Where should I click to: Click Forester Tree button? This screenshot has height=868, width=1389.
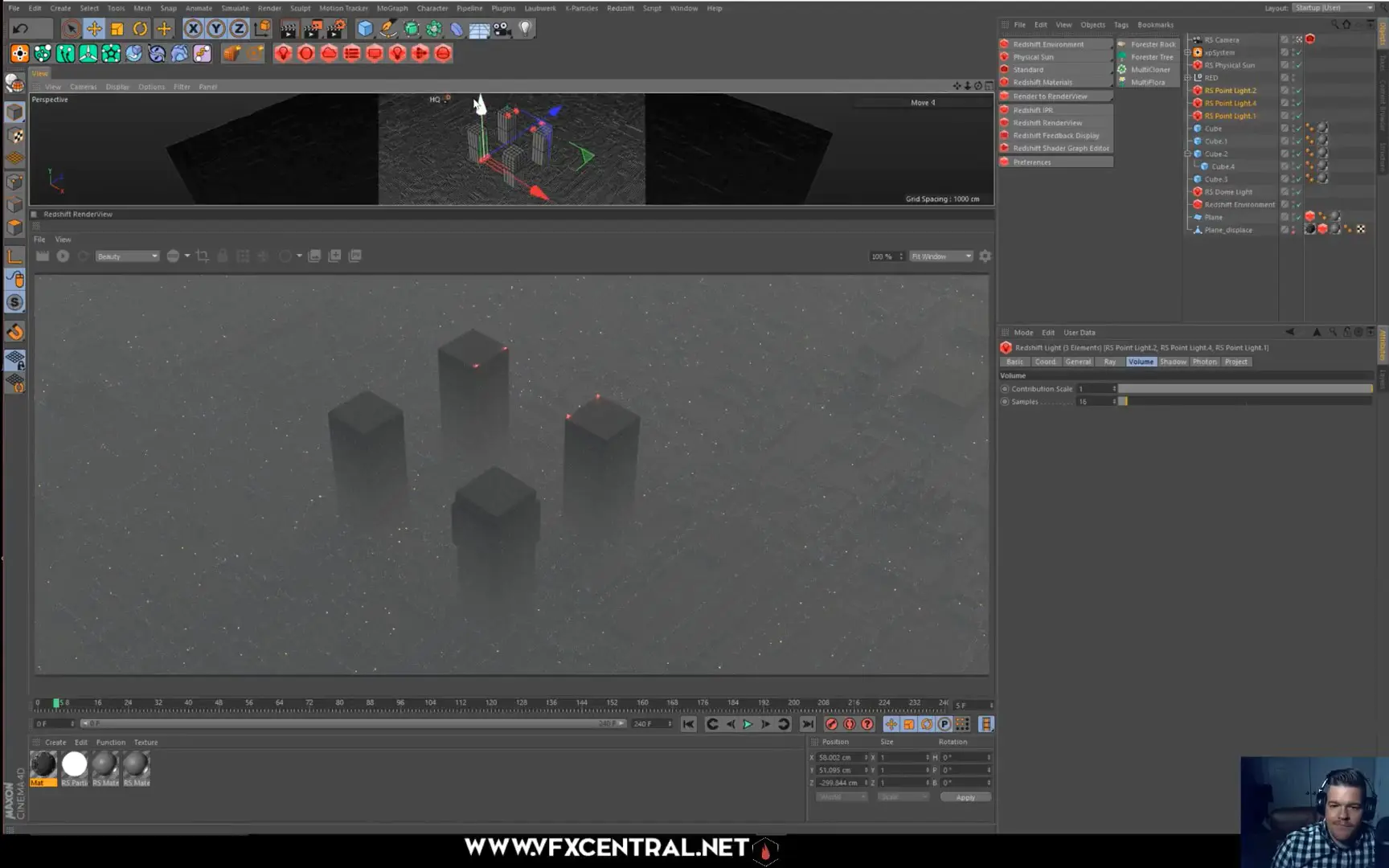(x=1148, y=57)
